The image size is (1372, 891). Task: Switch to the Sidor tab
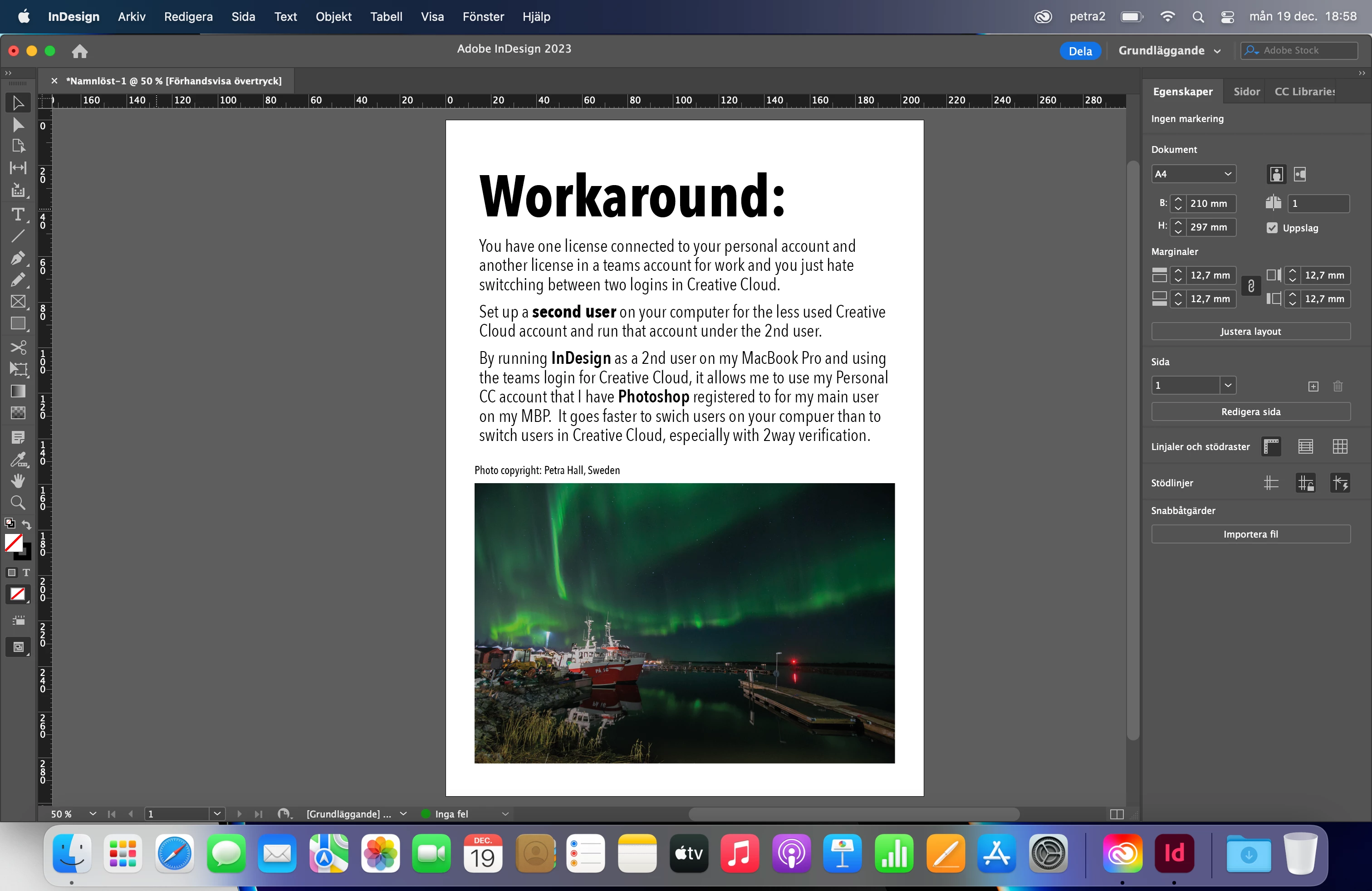tap(1246, 92)
